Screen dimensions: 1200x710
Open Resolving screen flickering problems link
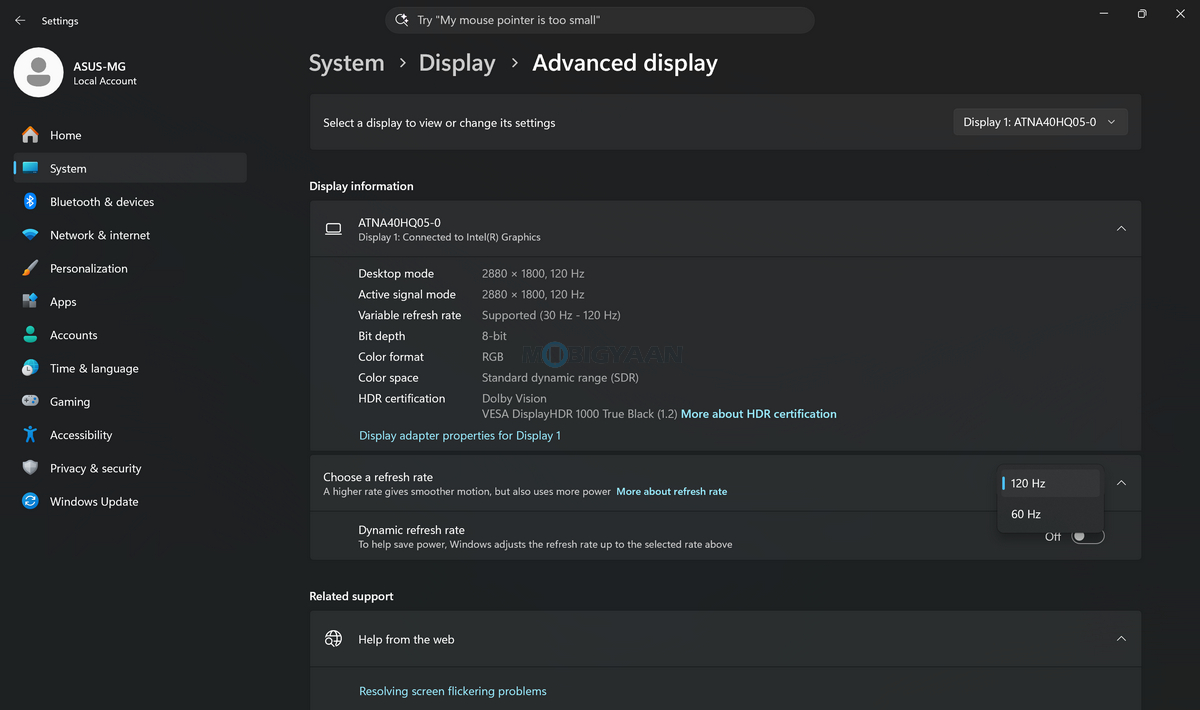click(453, 691)
